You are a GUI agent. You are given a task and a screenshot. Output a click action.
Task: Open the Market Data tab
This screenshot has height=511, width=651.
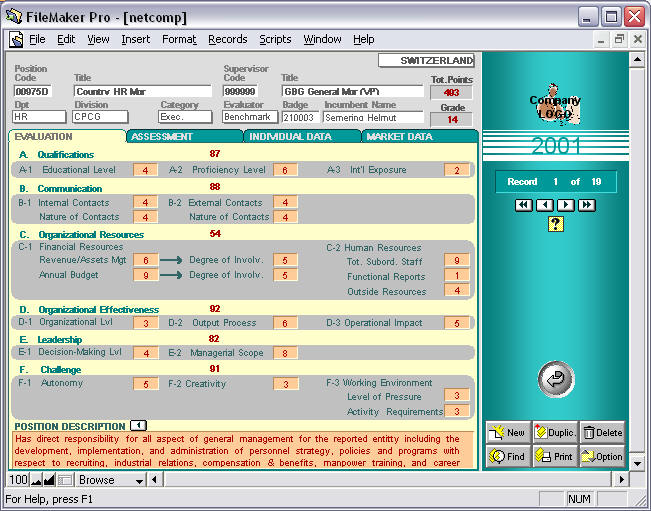(x=400, y=136)
